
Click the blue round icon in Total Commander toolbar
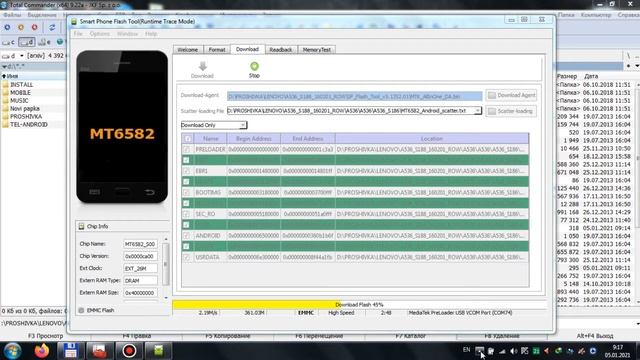pos(7,27)
